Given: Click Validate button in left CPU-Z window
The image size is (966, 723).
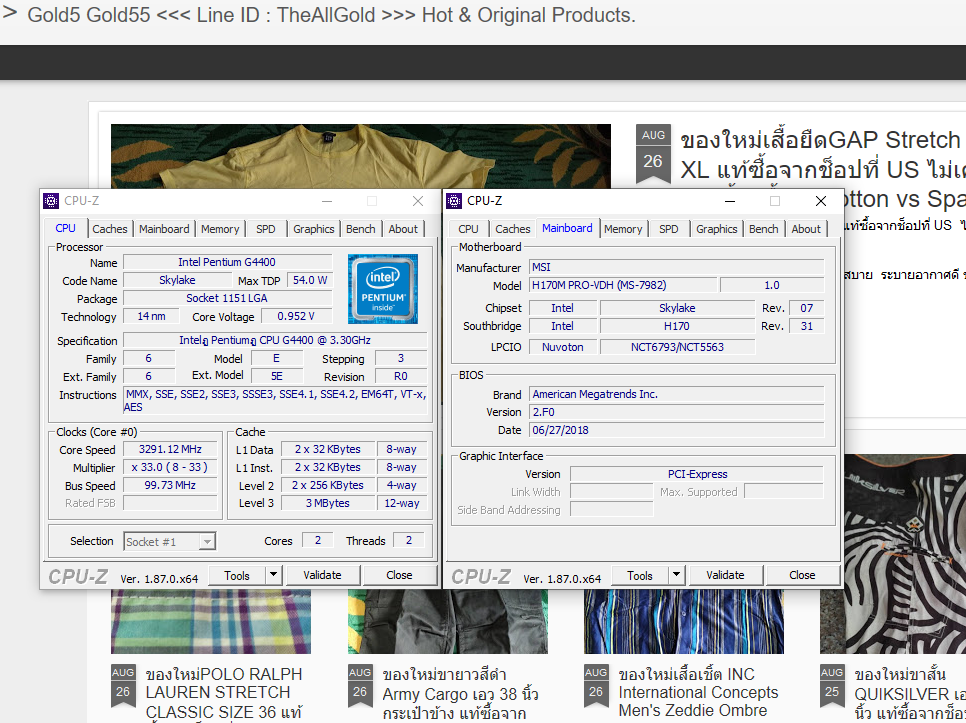Looking at the screenshot, I should coord(322,575).
